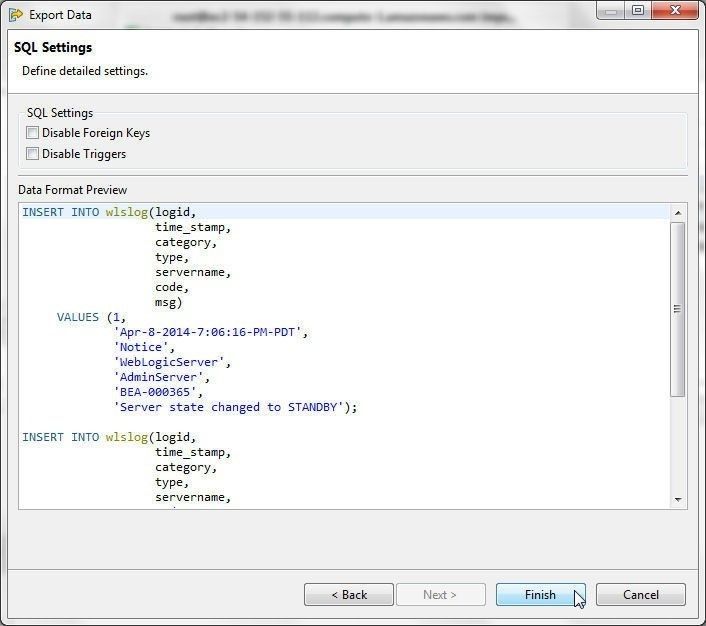The image size is (706, 626).
Task: Click the msg) column line
Action: [x=169, y=302]
